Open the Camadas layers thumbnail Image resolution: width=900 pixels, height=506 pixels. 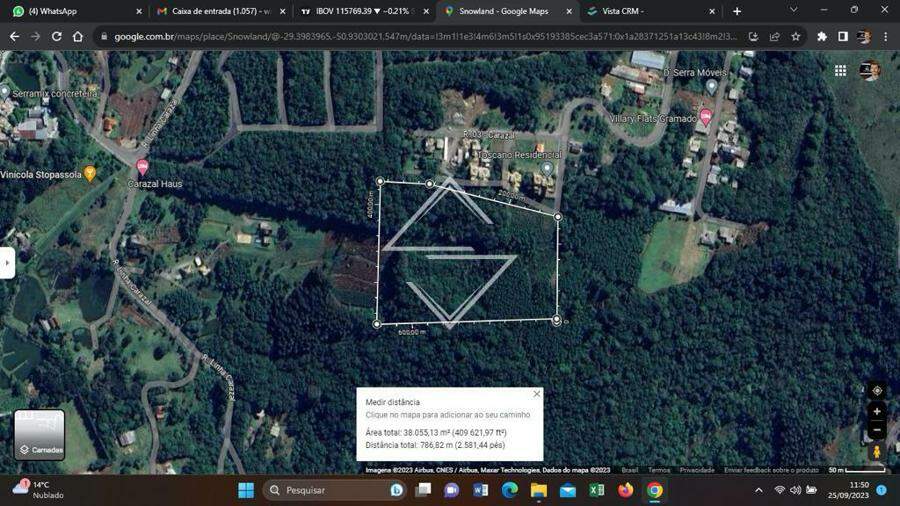pos(39,434)
